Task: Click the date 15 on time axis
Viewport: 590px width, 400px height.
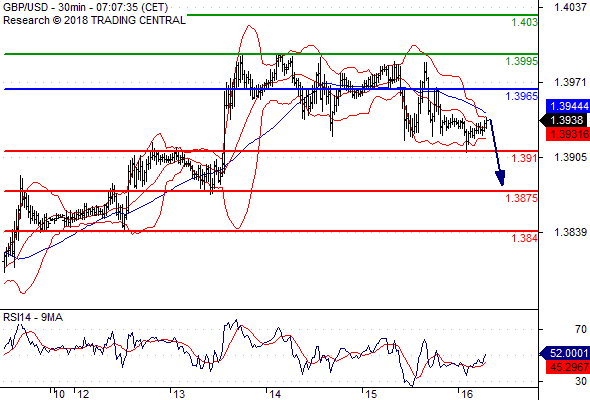Action: coord(371,394)
